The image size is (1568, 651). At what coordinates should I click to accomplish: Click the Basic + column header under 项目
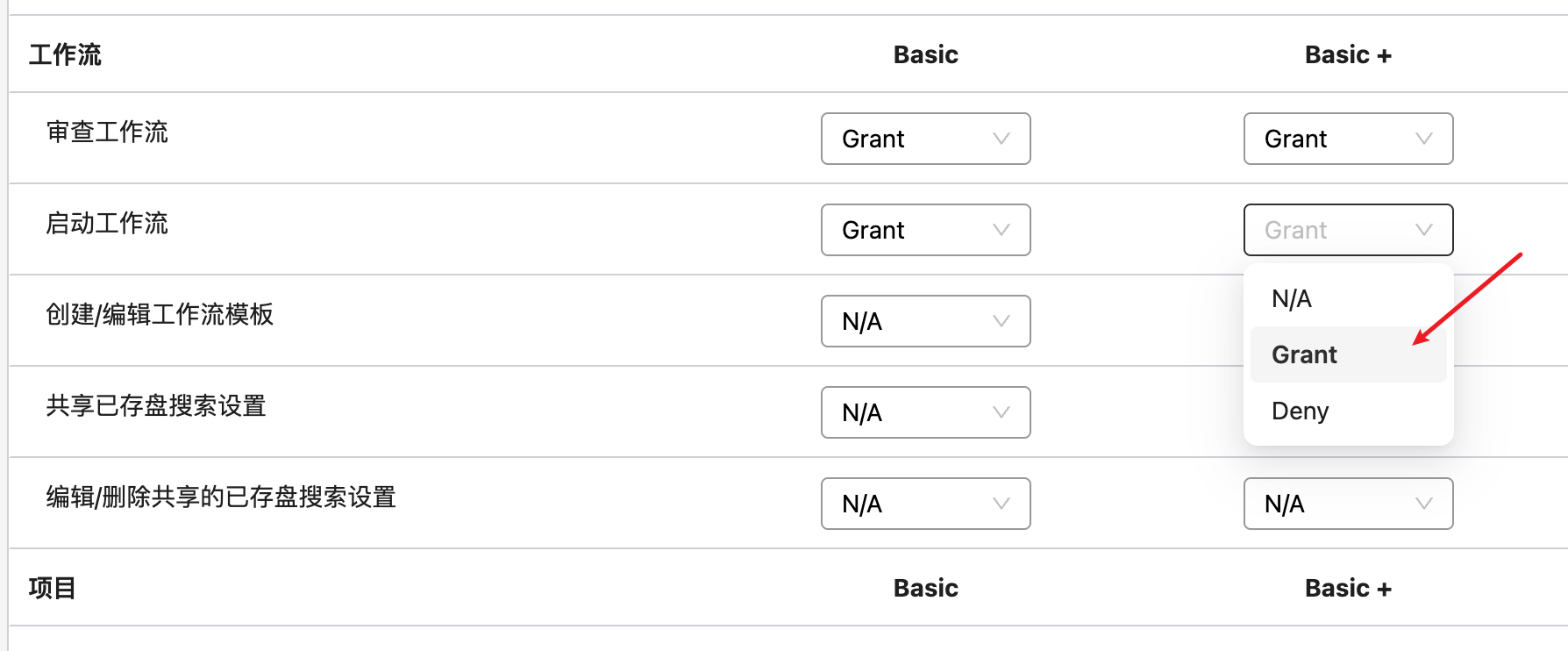1348,588
